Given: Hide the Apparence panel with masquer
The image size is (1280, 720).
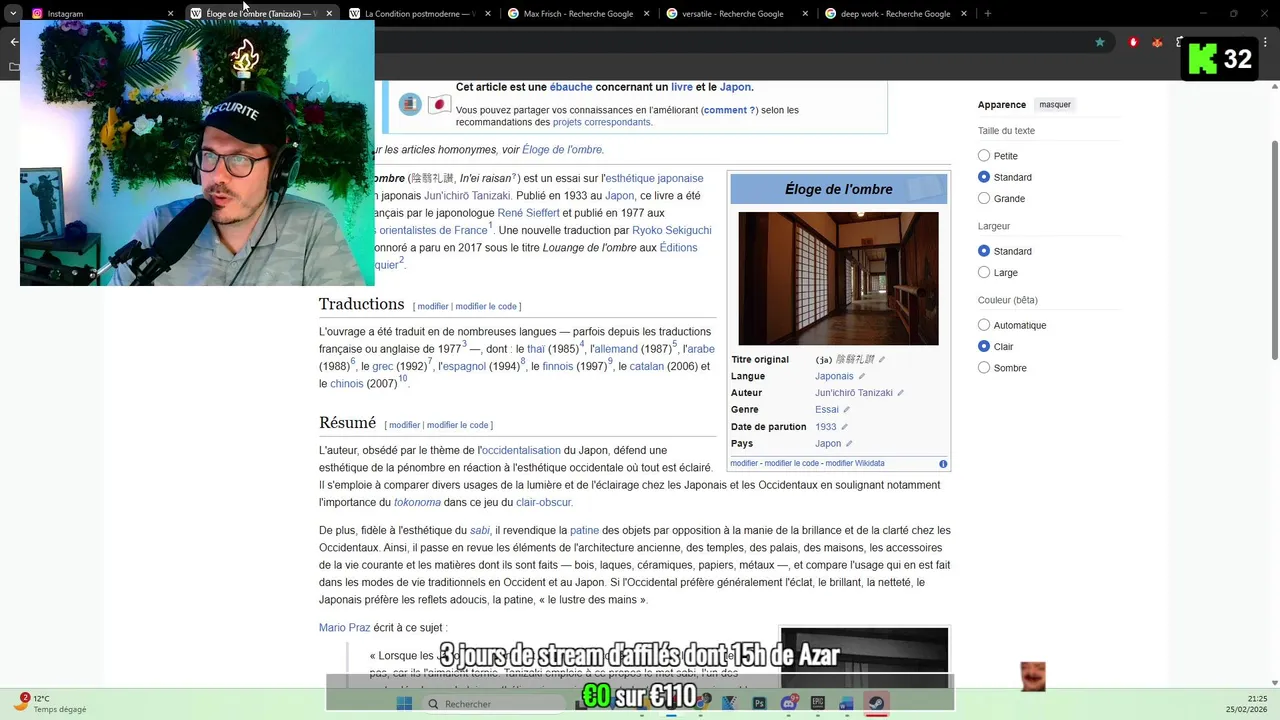Looking at the screenshot, I should (x=1055, y=105).
